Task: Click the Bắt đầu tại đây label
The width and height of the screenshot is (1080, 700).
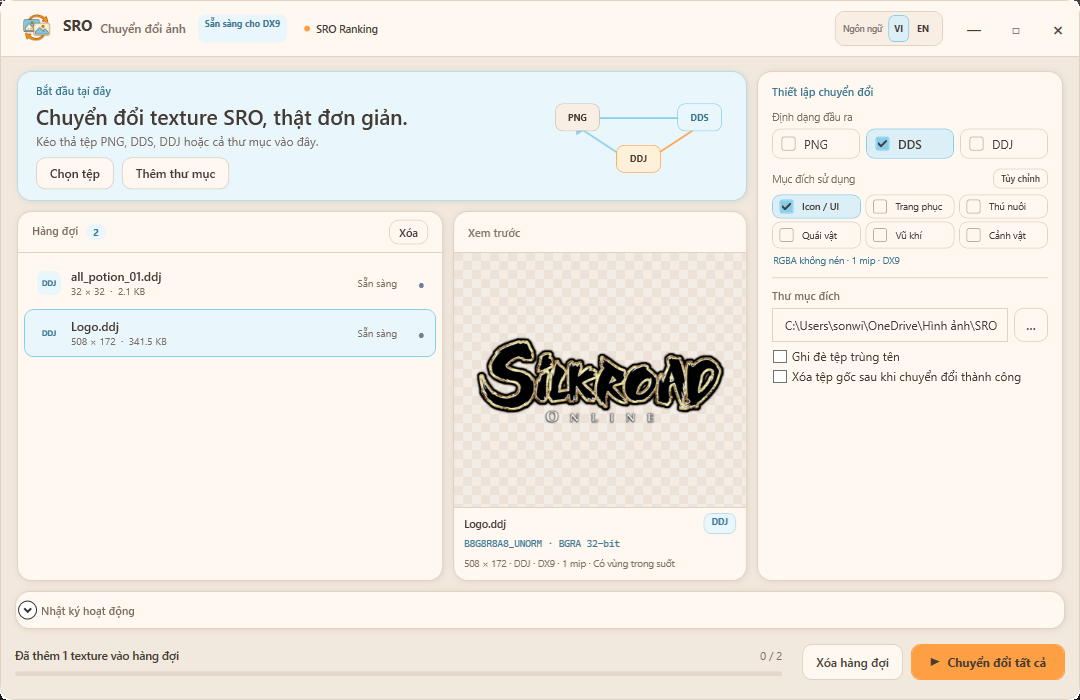Action: (74, 91)
